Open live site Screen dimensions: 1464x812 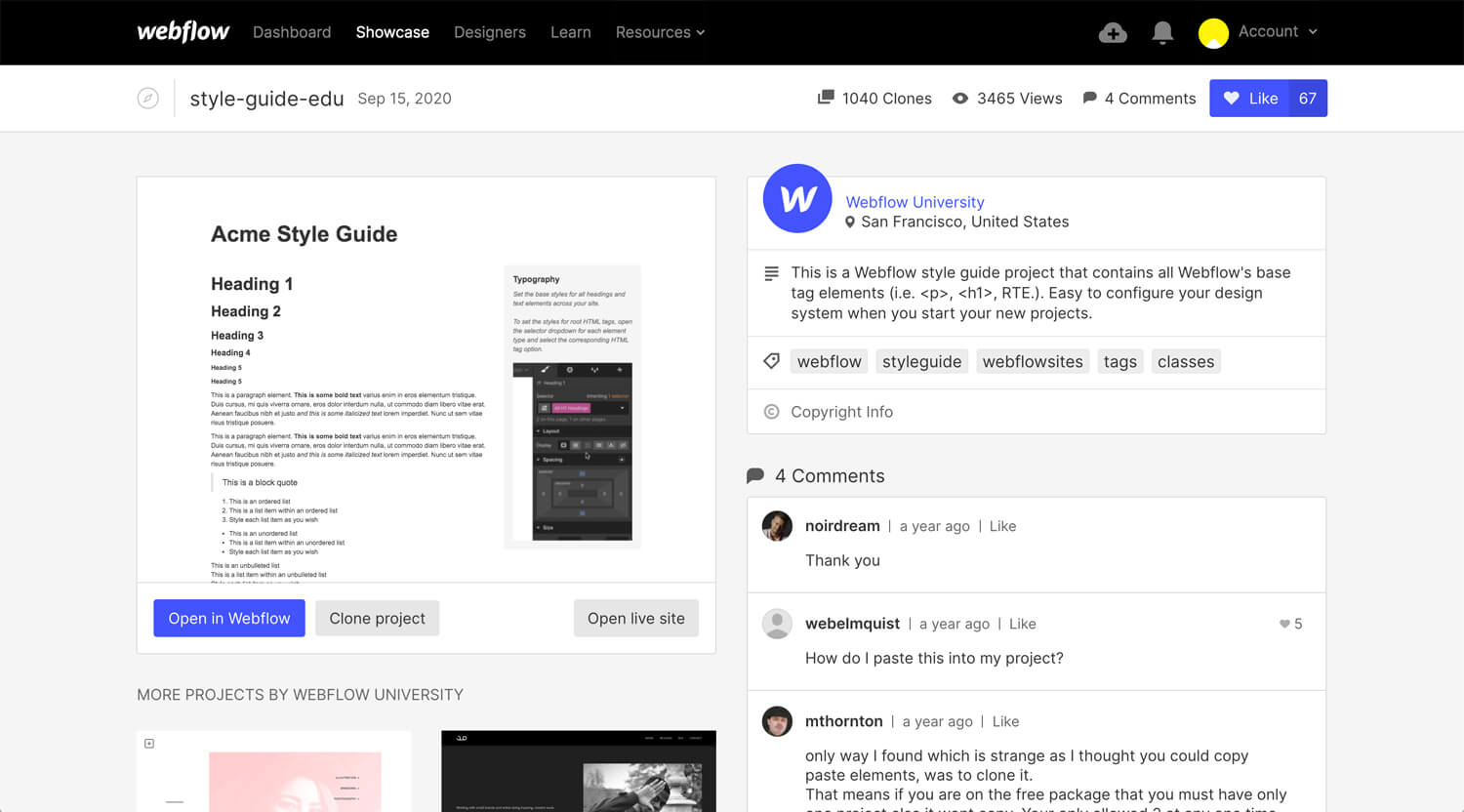click(x=636, y=618)
